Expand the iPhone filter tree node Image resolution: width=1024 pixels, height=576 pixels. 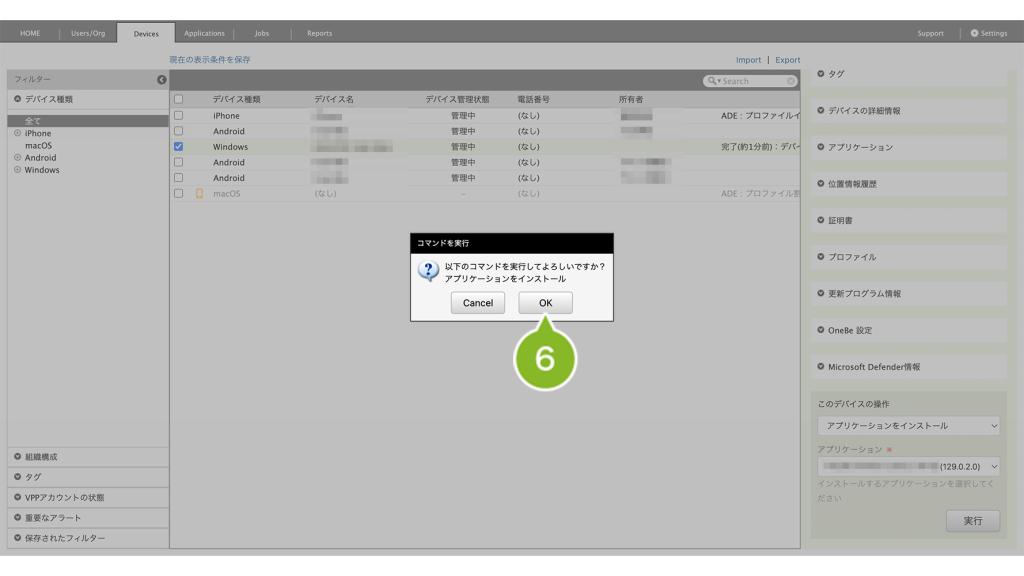(x=17, y=133)
